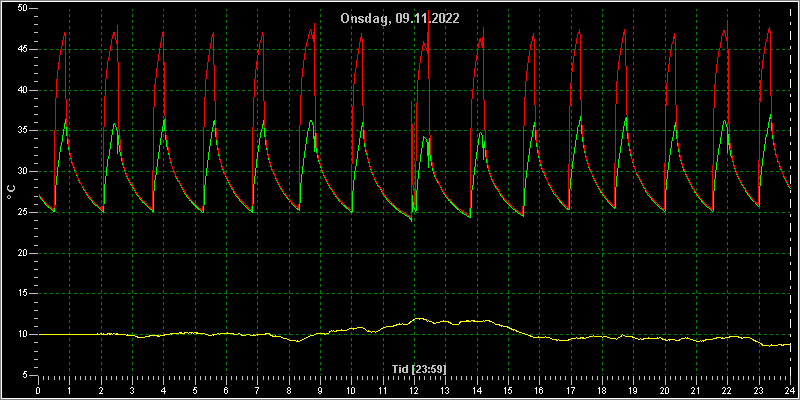The width and height of the screenshot is (800, 400).
Task: Click hour 9 tick label
Action: pos(320,390)
